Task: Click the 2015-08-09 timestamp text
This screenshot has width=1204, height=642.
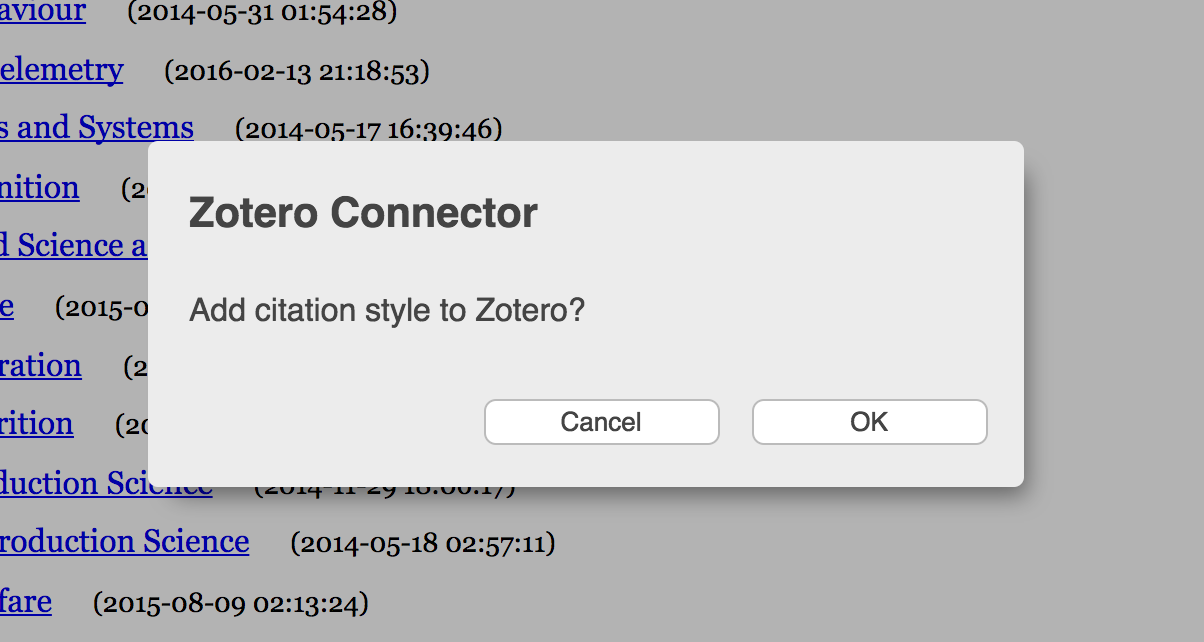Action: point(230,604)
